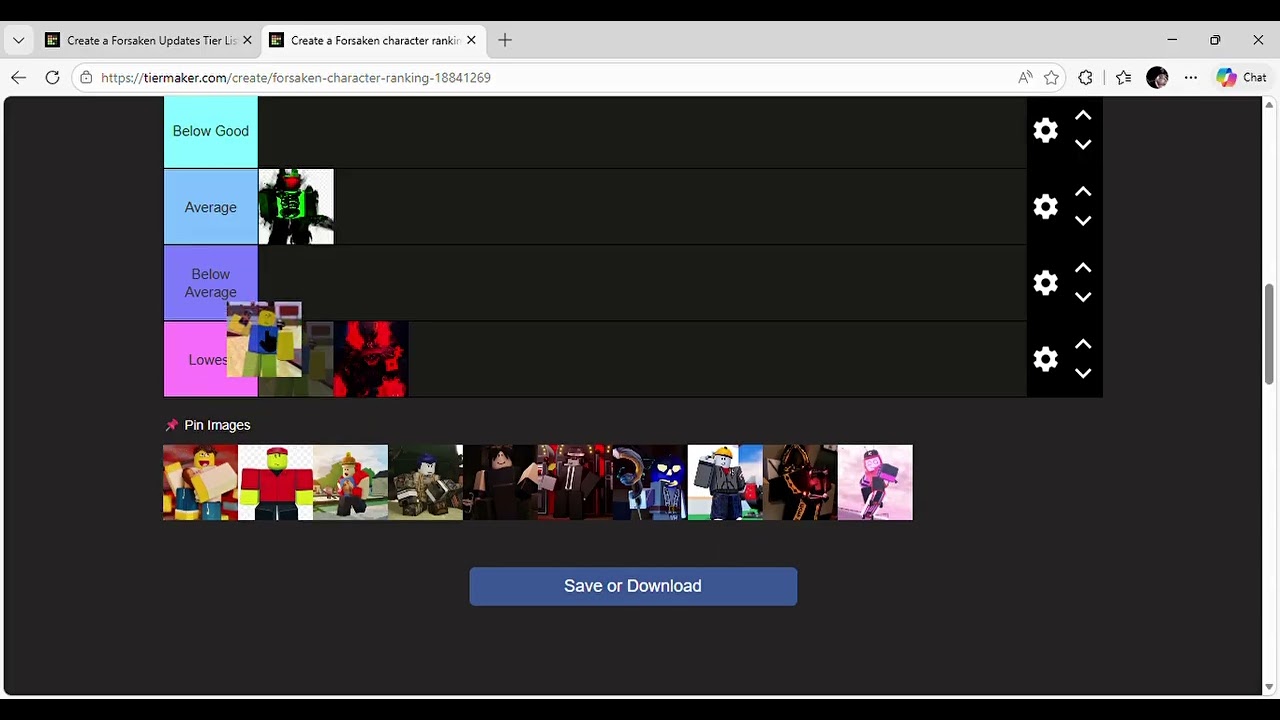Move Average tier down with arrow

click(x=1083, y=221)
